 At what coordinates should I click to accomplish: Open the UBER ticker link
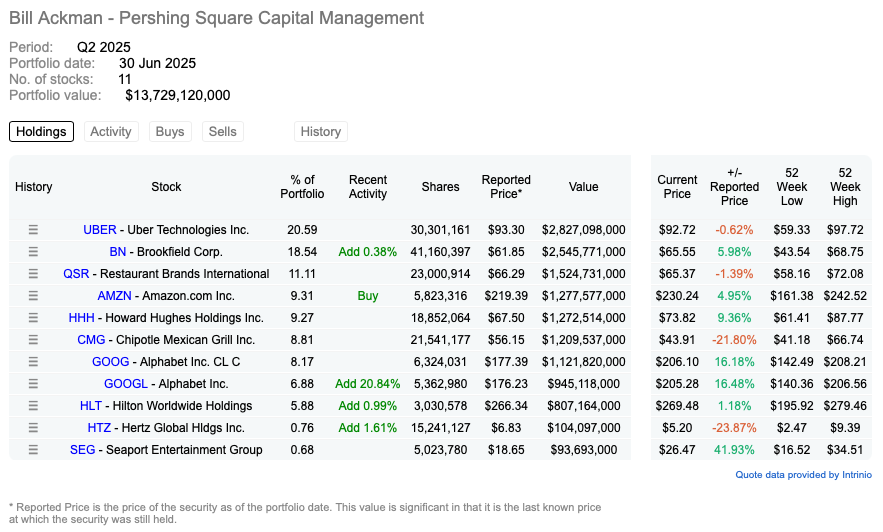[100, 230]
